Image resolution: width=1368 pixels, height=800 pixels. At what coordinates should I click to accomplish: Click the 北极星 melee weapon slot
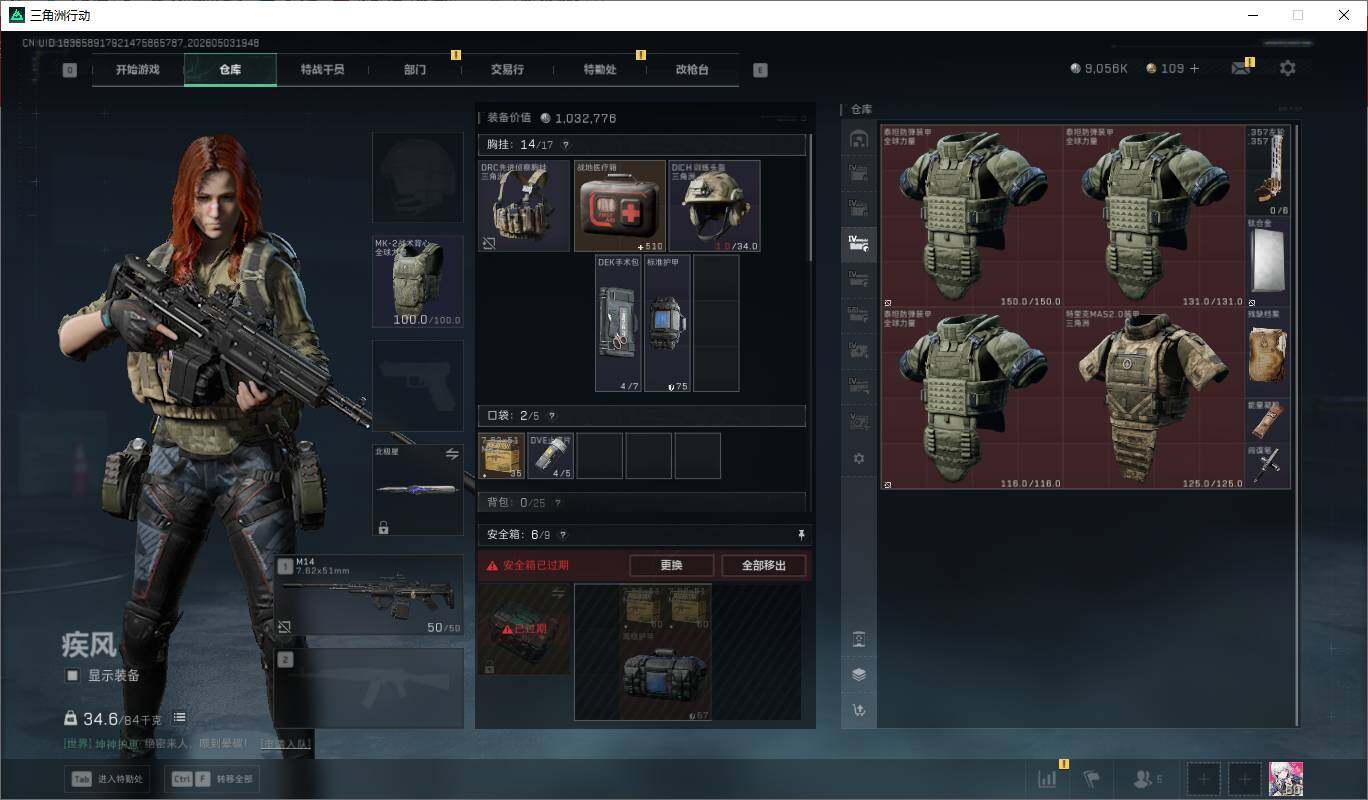coord(418,490)
